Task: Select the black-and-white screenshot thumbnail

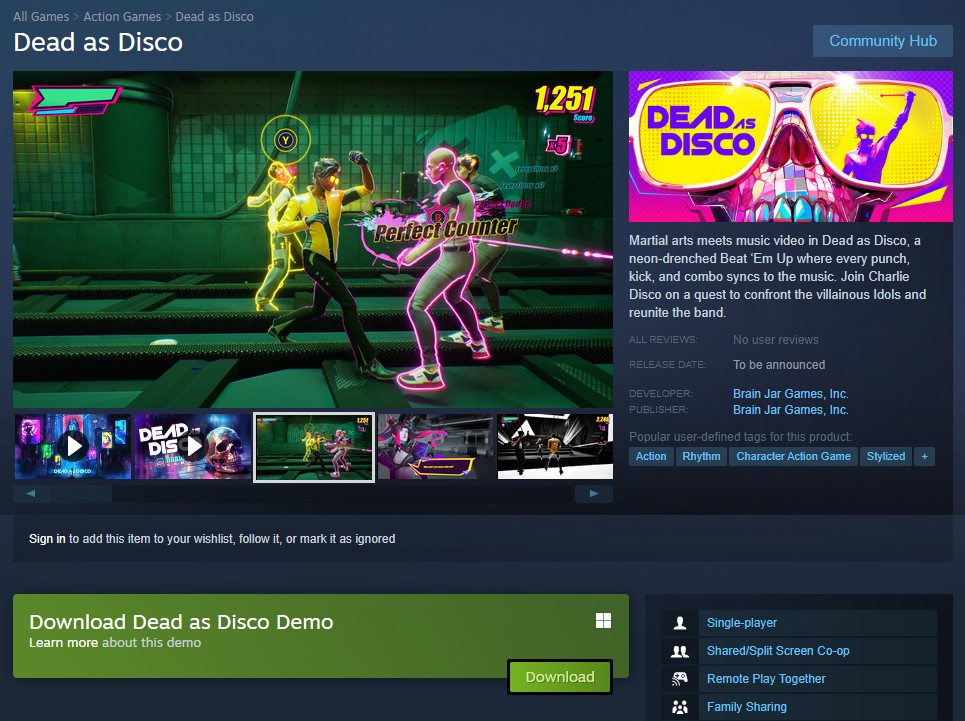Action: pyautogui.click(x=554, y=446)
